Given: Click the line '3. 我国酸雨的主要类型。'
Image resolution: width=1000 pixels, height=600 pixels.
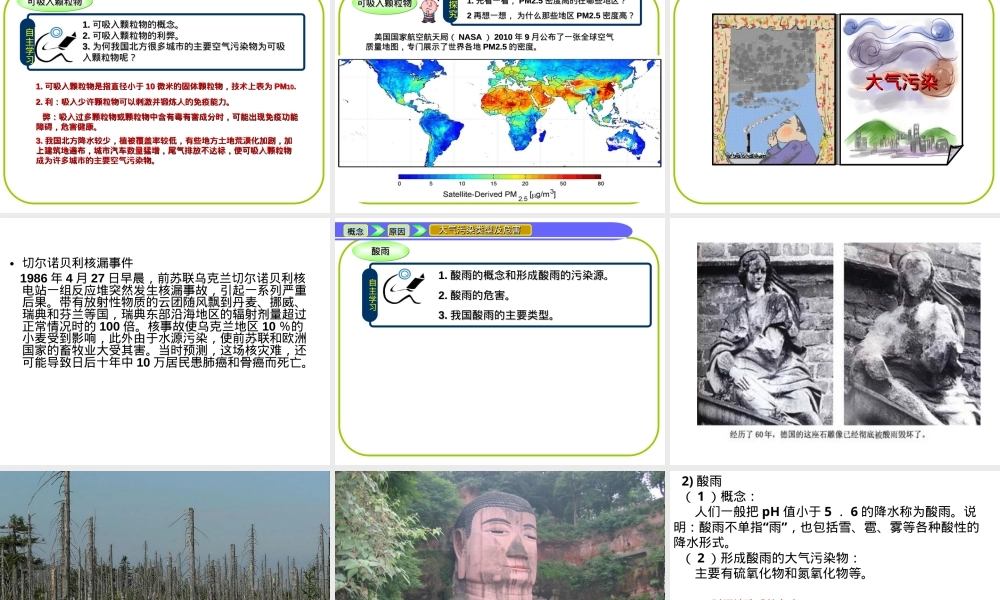Looking at the screenshot, I should 497,315.
